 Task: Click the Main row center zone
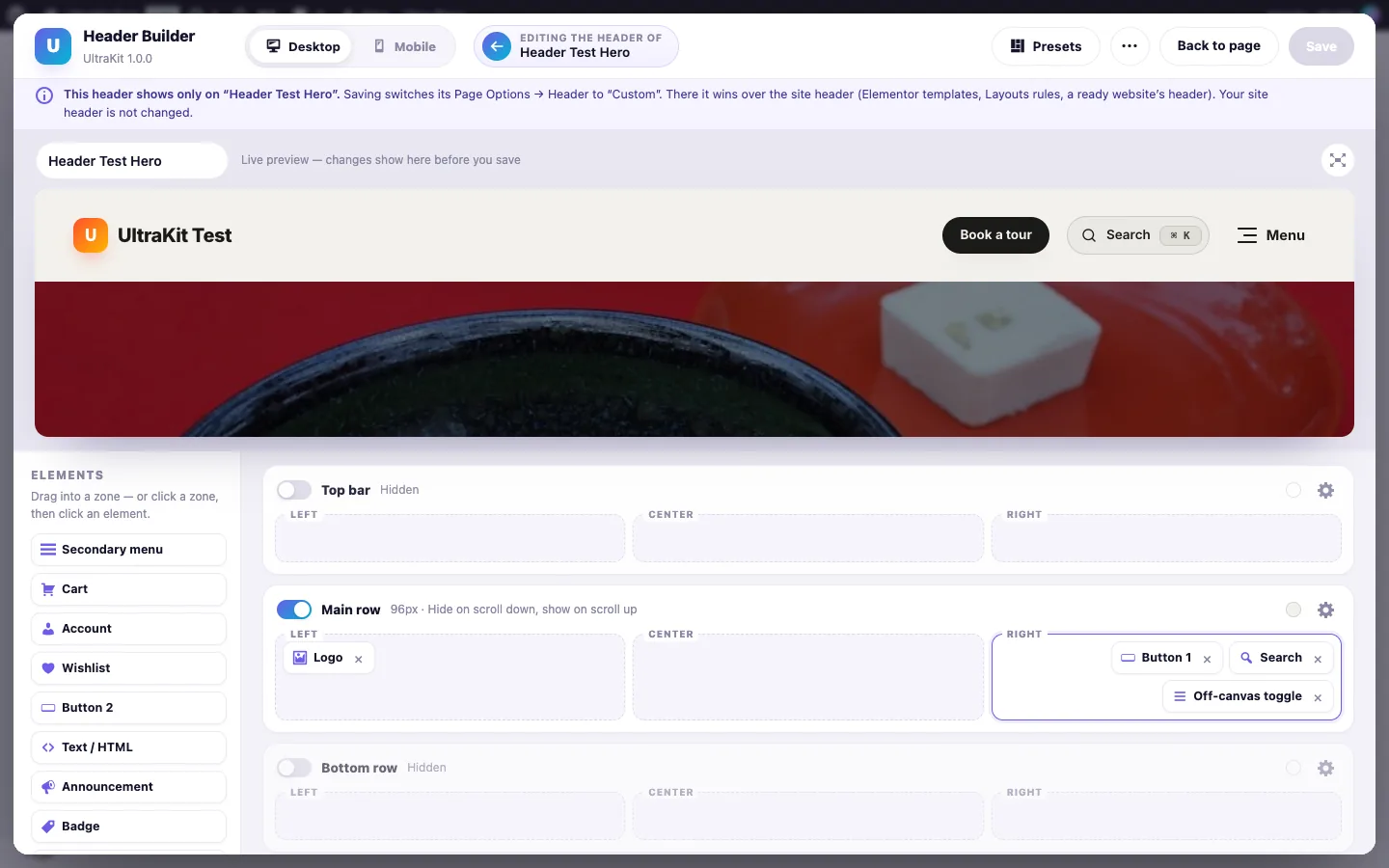pyautogui.click(x=808, y=677)
